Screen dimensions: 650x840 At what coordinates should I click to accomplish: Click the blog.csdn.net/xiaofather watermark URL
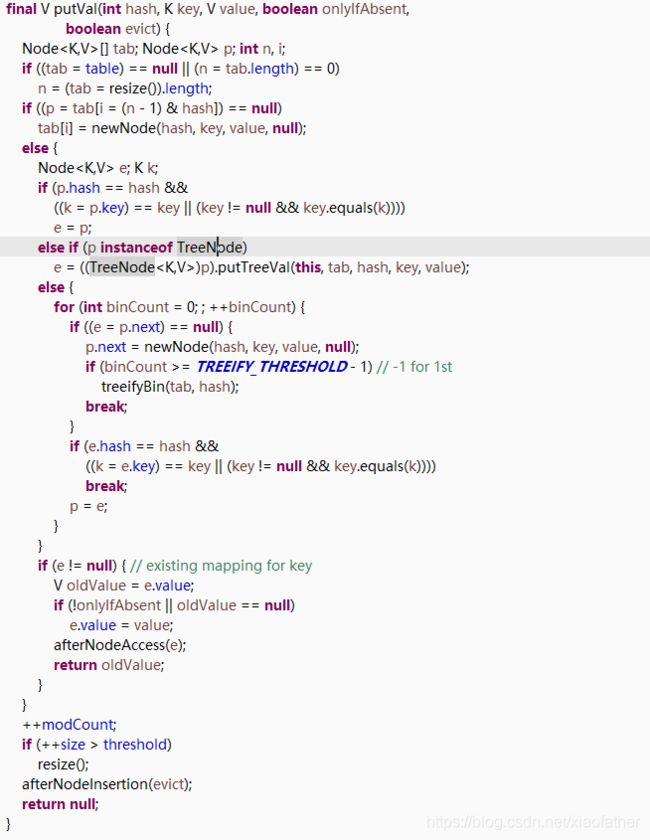pos(532,822)
